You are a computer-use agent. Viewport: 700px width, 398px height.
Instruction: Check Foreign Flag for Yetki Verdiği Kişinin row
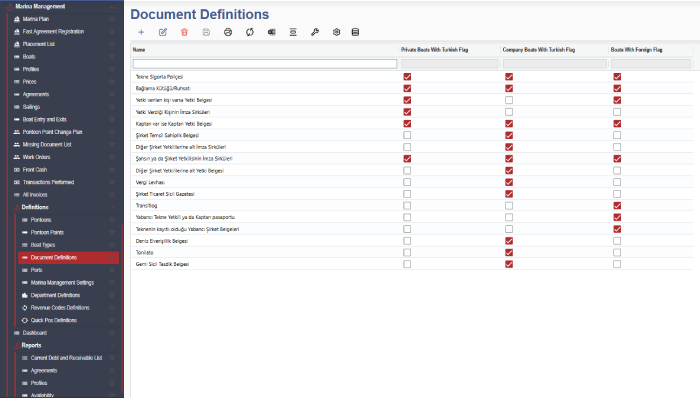click(x=617, y=112)
